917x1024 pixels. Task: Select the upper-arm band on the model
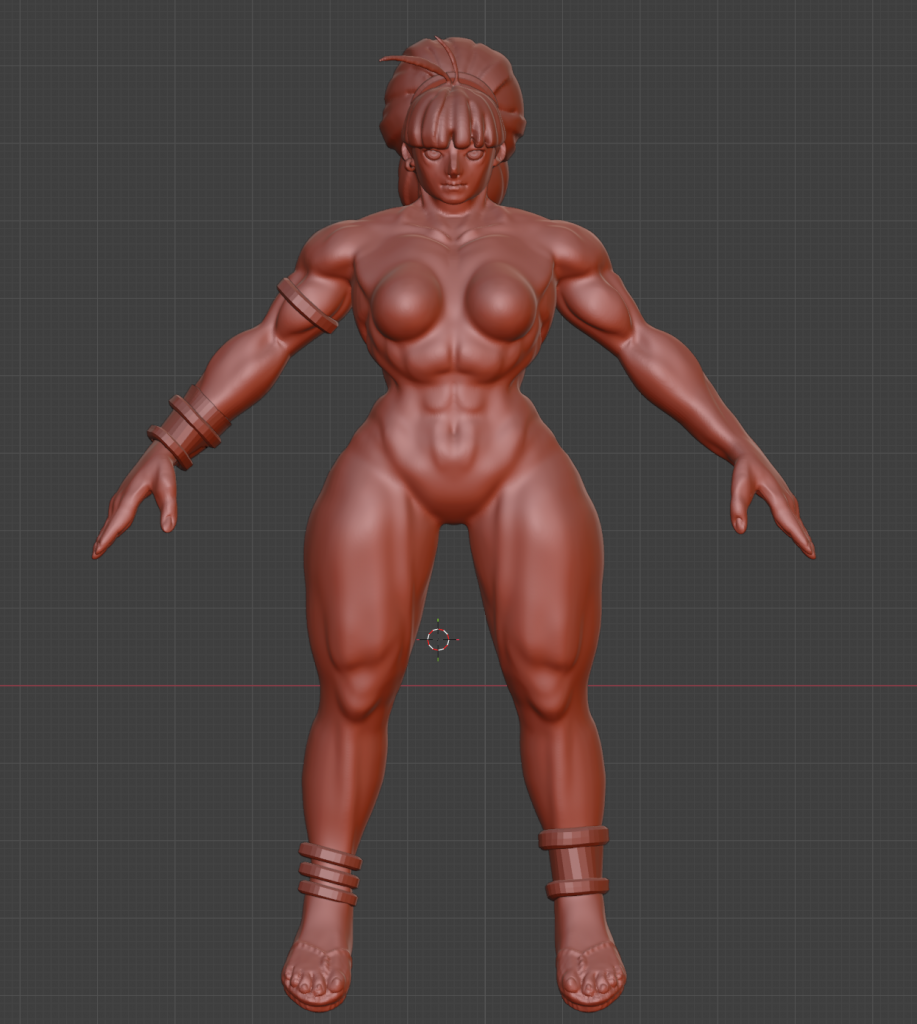(307, 305)
